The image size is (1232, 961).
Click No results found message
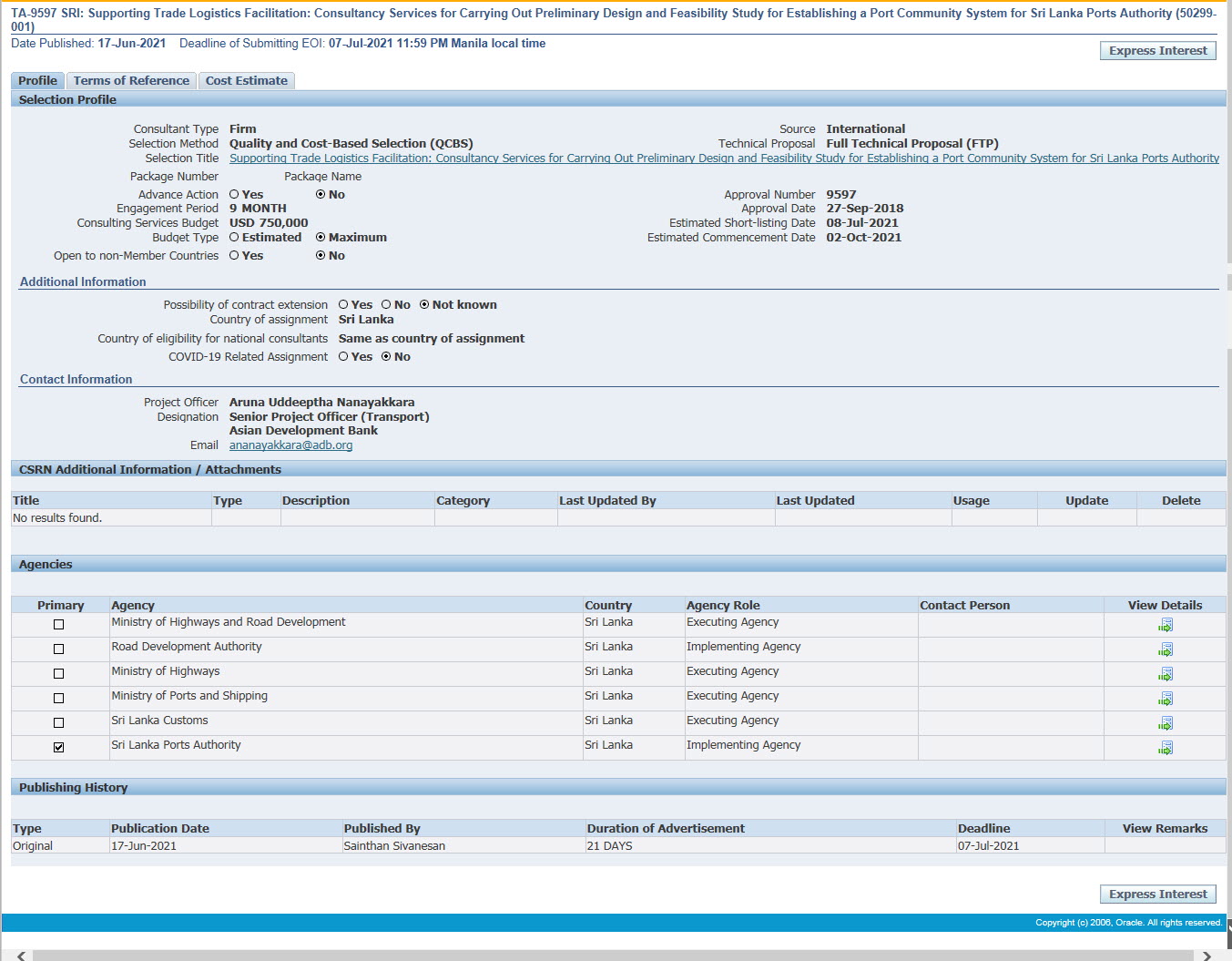[57, 517]
